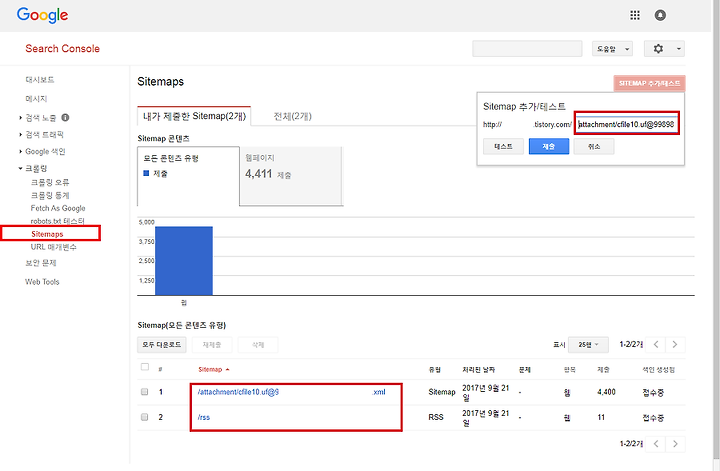The height and width of the screenshot is (471, 720).
Task: Go to next page in top pager
Action: click(675, 344)
